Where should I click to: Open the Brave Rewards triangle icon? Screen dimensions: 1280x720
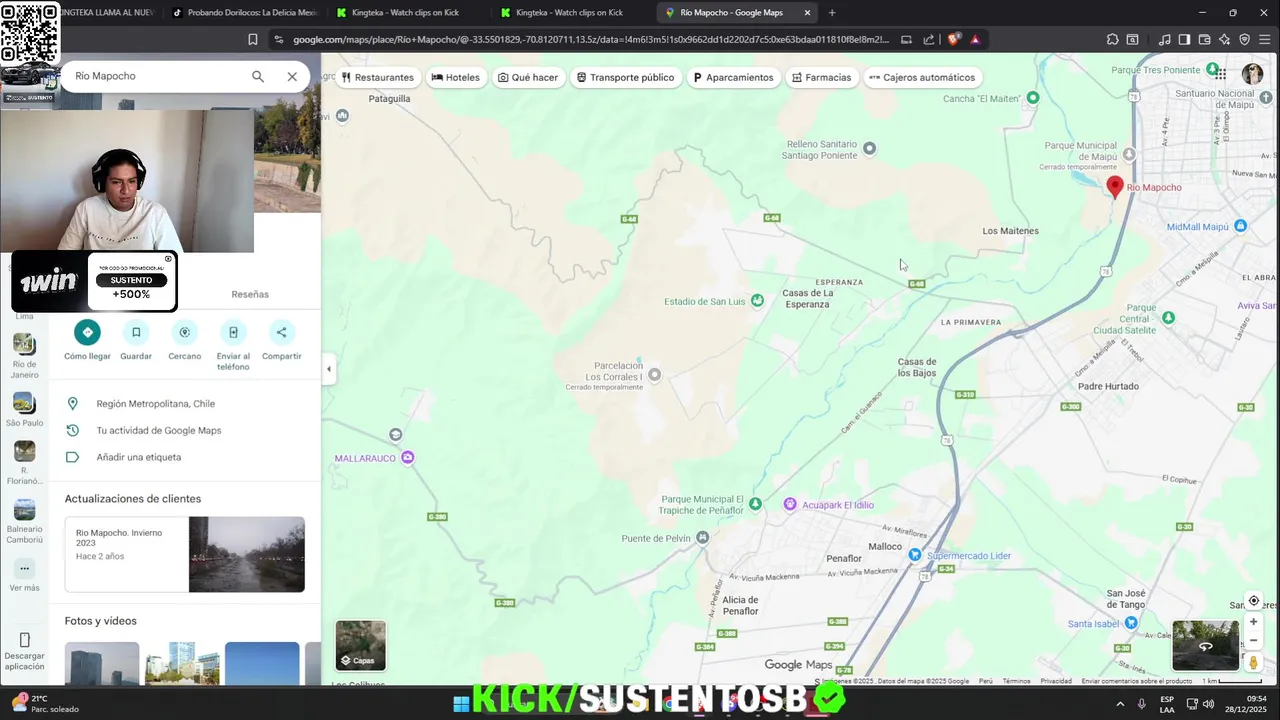point(975,40)
